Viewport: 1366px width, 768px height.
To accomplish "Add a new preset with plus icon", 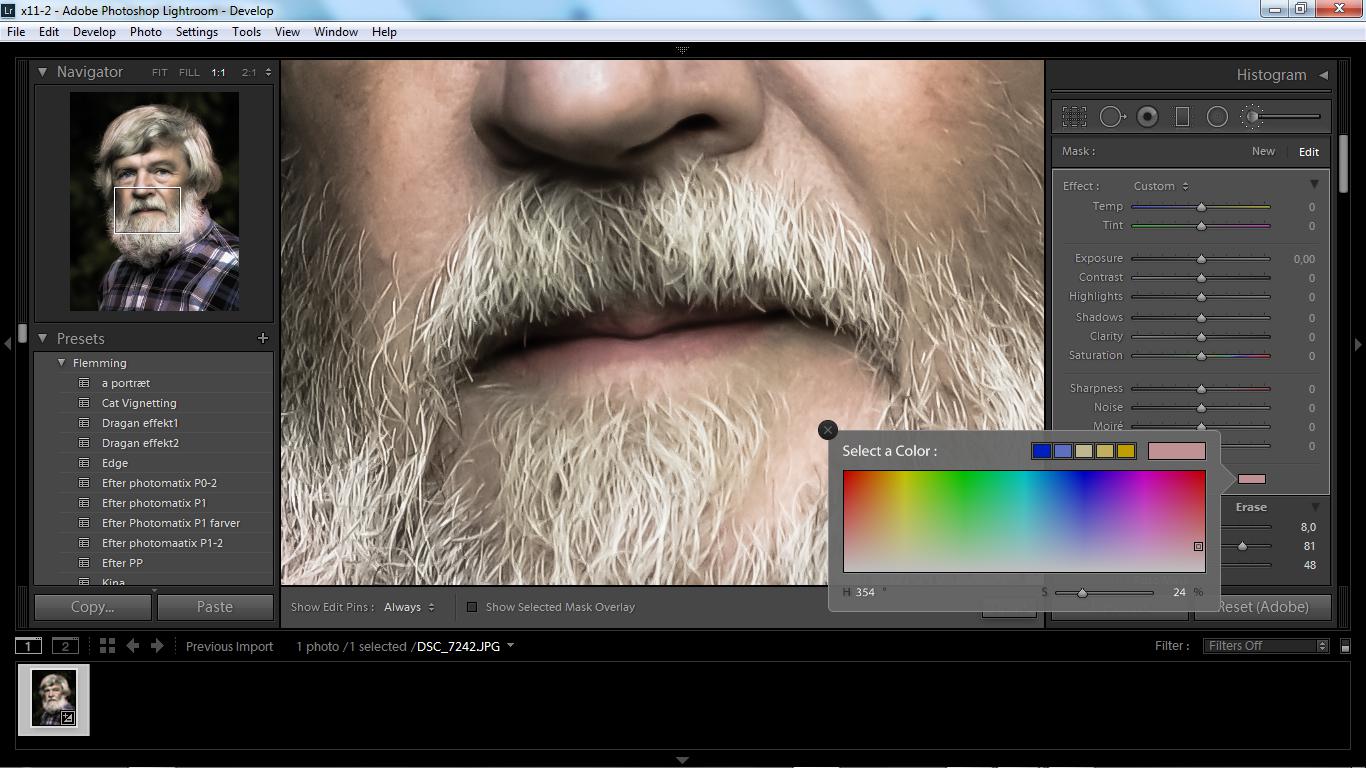I will pyautogui.click(x=263, y=339).
